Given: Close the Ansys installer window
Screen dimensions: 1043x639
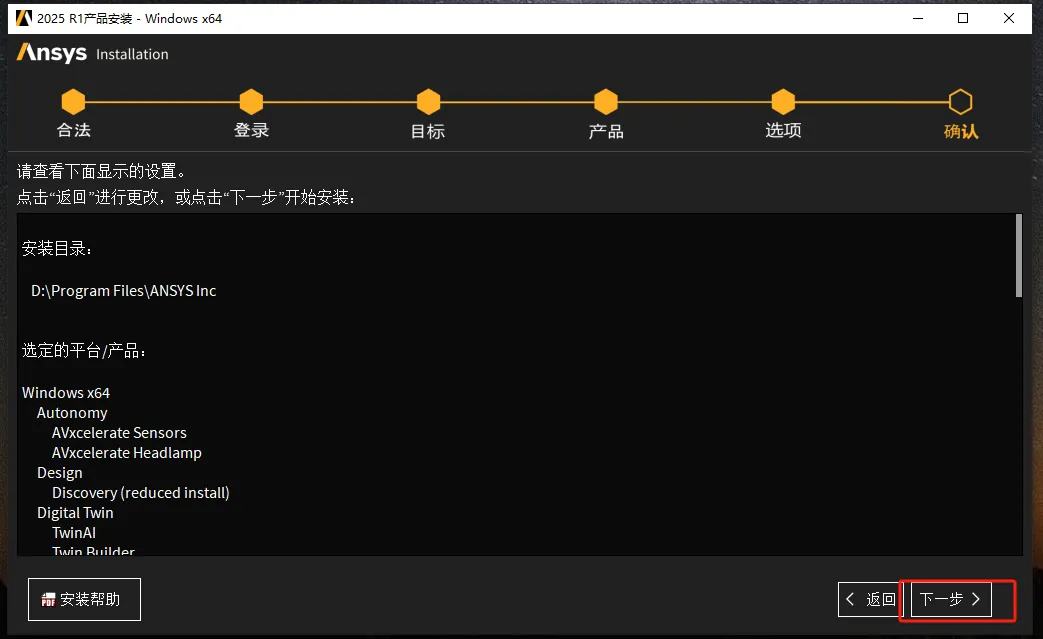Looking at the screenshot, I should (x=1008, y=18).
